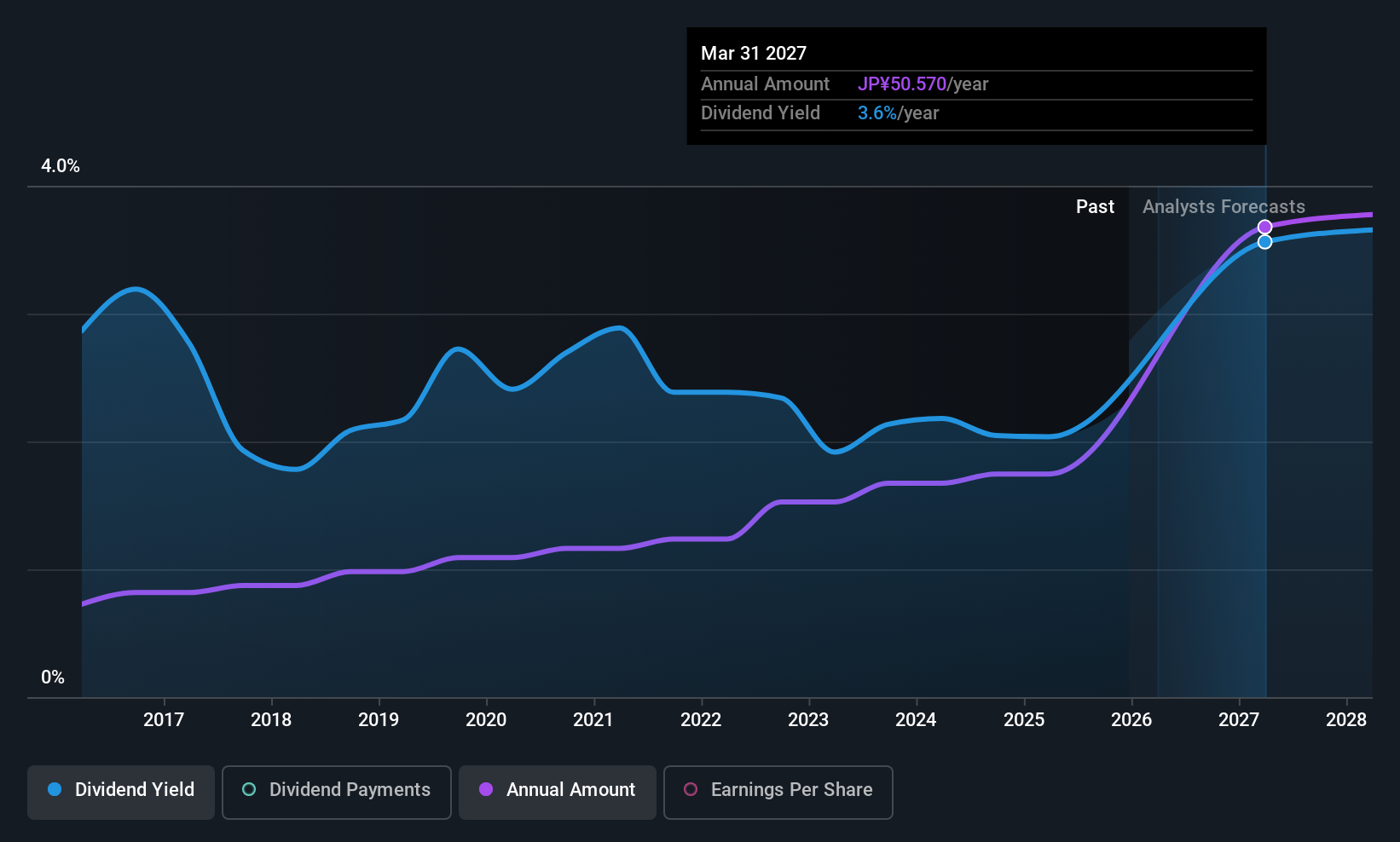Screen dimensions: 1400x842
Task: Click the 2023 x-axis label
Action: point(808,719)
